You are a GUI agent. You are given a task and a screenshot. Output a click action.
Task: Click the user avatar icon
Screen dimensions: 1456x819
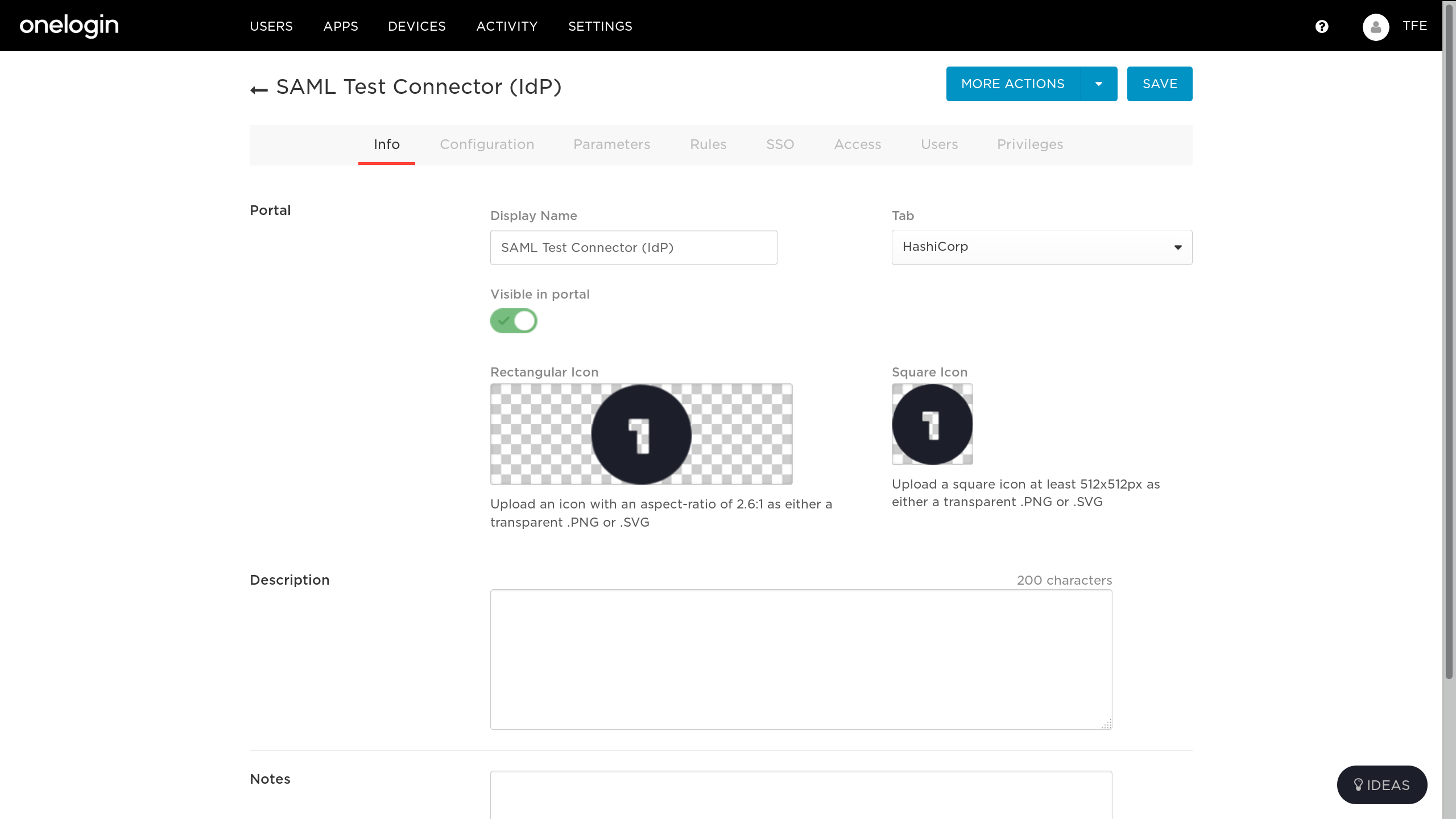click(x=1375, y=27)
